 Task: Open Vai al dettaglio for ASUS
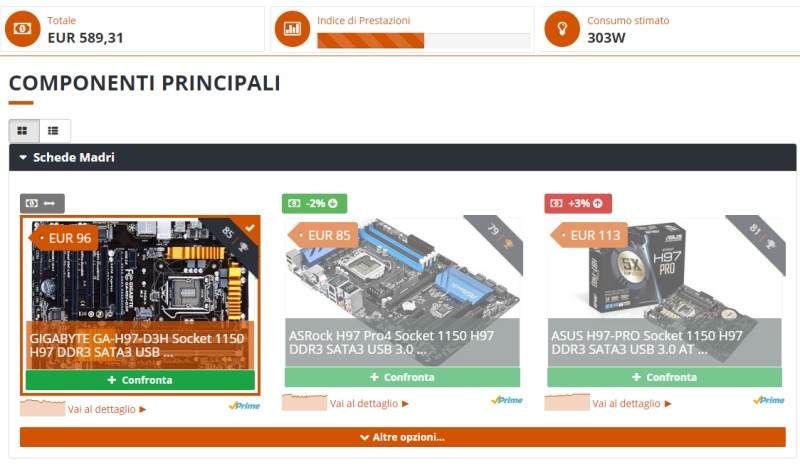pyautogui.click(x=632, y=404)
